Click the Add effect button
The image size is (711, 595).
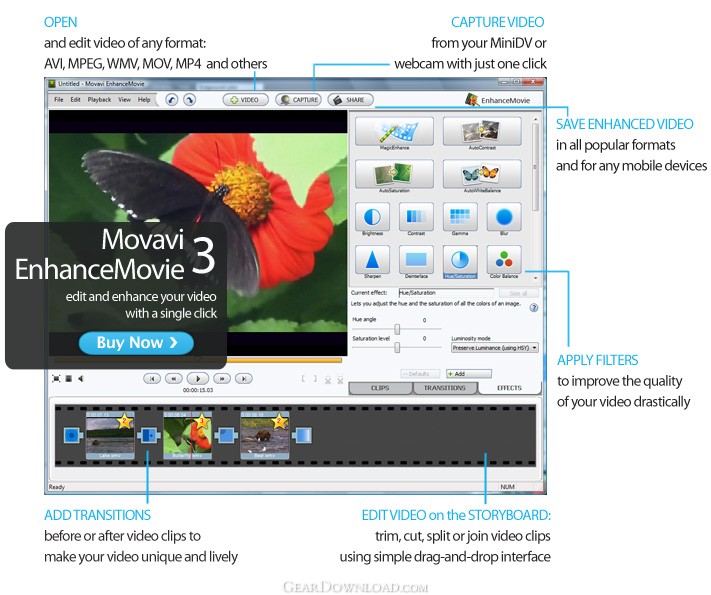pos(469,374)
